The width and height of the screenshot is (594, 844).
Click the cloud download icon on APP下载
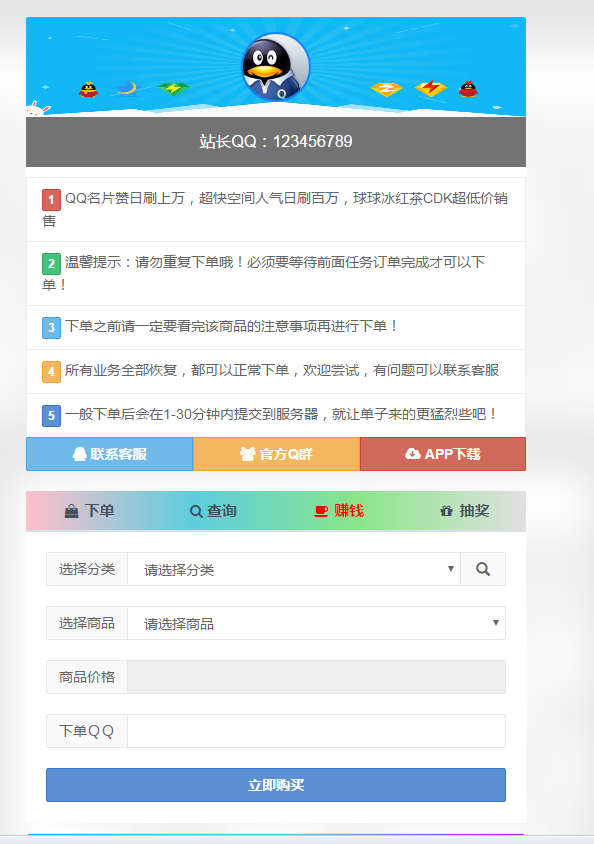[413, 454]
